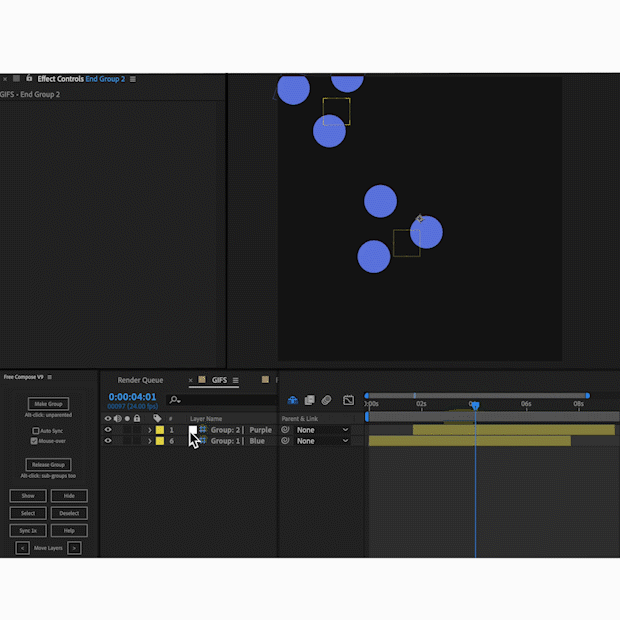Expand the Group: 2 Purple layer properties
The height and width of the screenshot is (620, 620).
pos(149,430)
